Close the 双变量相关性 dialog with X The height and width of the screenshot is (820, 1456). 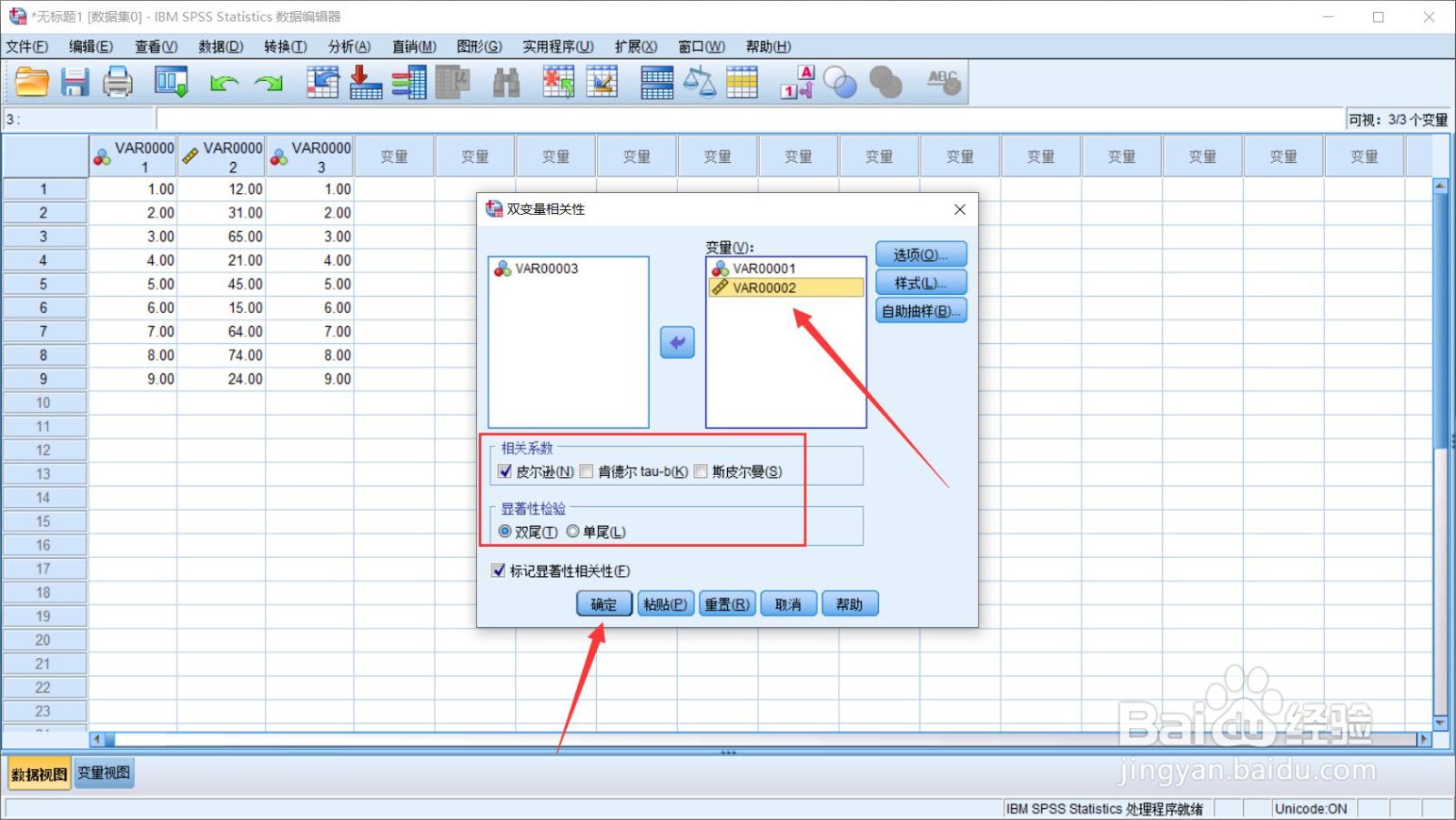(959, 209)
